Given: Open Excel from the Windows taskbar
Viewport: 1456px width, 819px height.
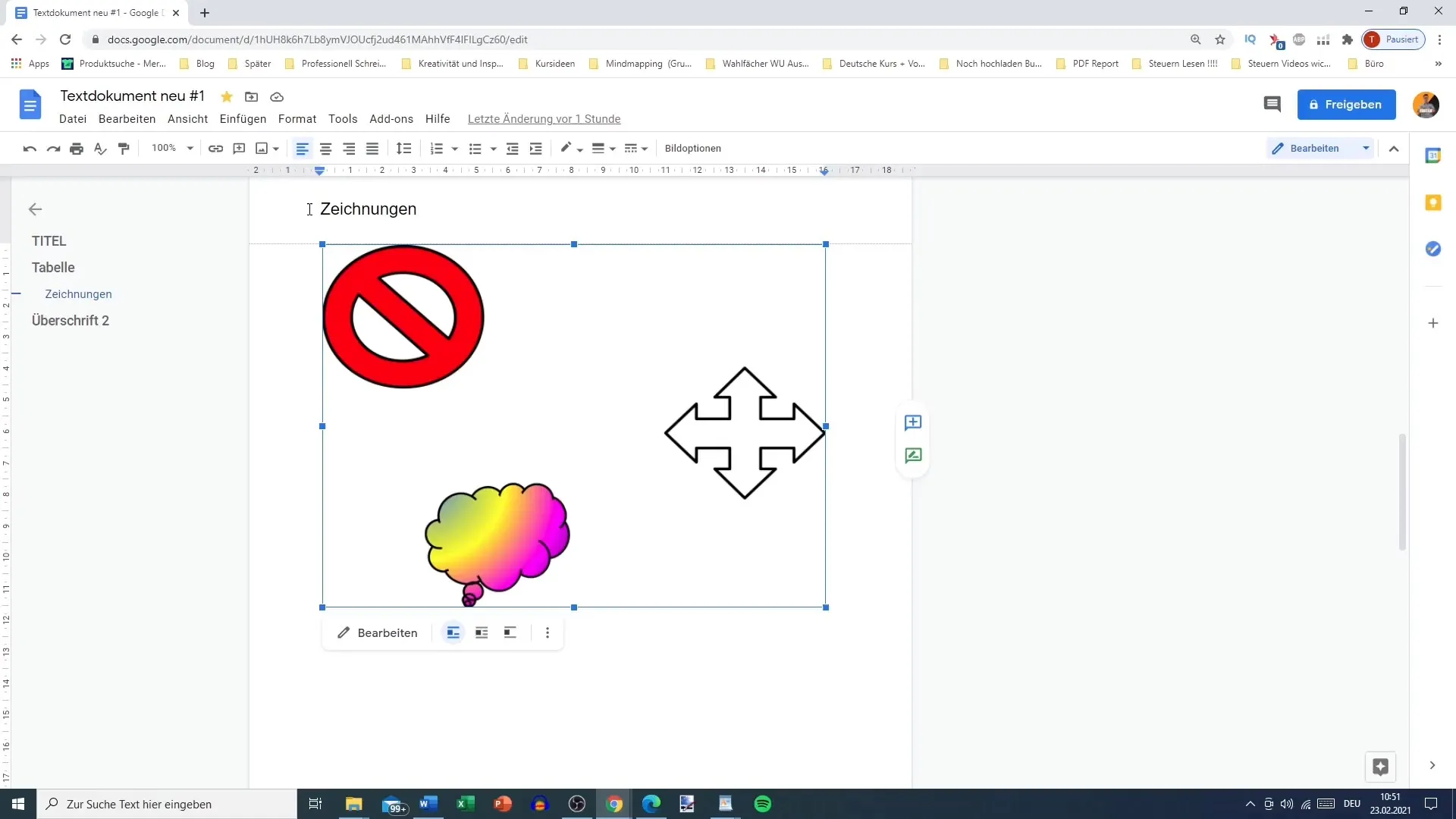Looking at the screenshot, I should pyautogui.click(x=466, y=804).
